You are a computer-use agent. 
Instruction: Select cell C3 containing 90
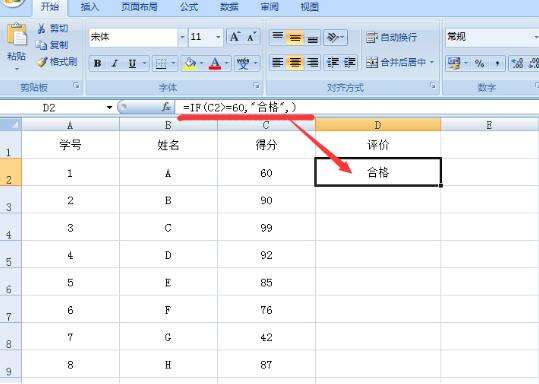click(x=266, y=200)
